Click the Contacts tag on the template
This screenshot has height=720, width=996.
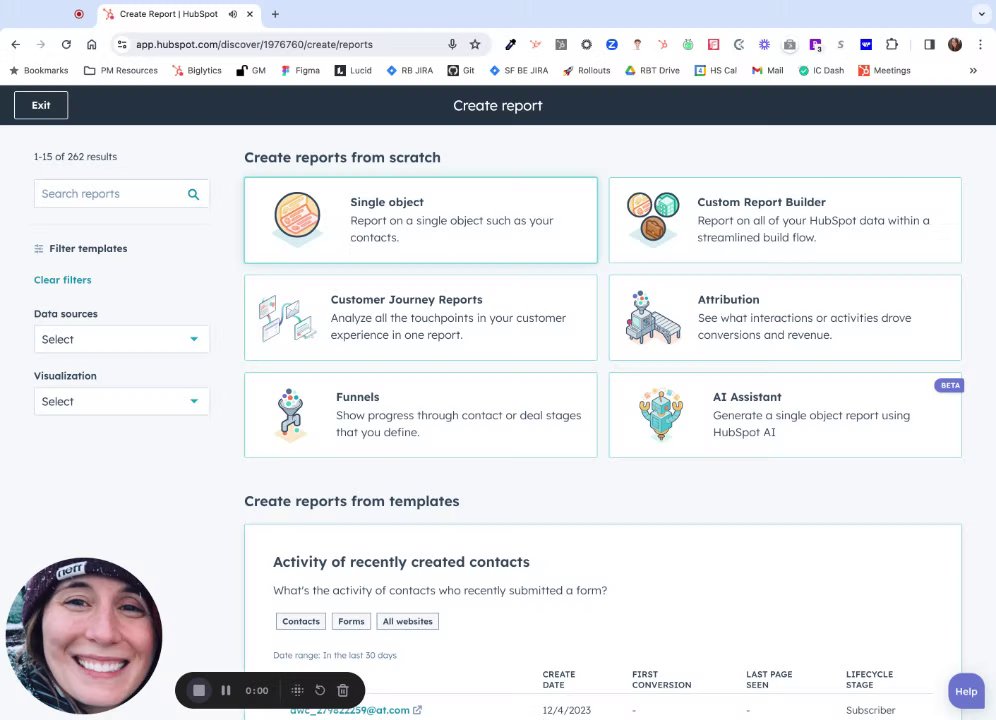[301, 622]
